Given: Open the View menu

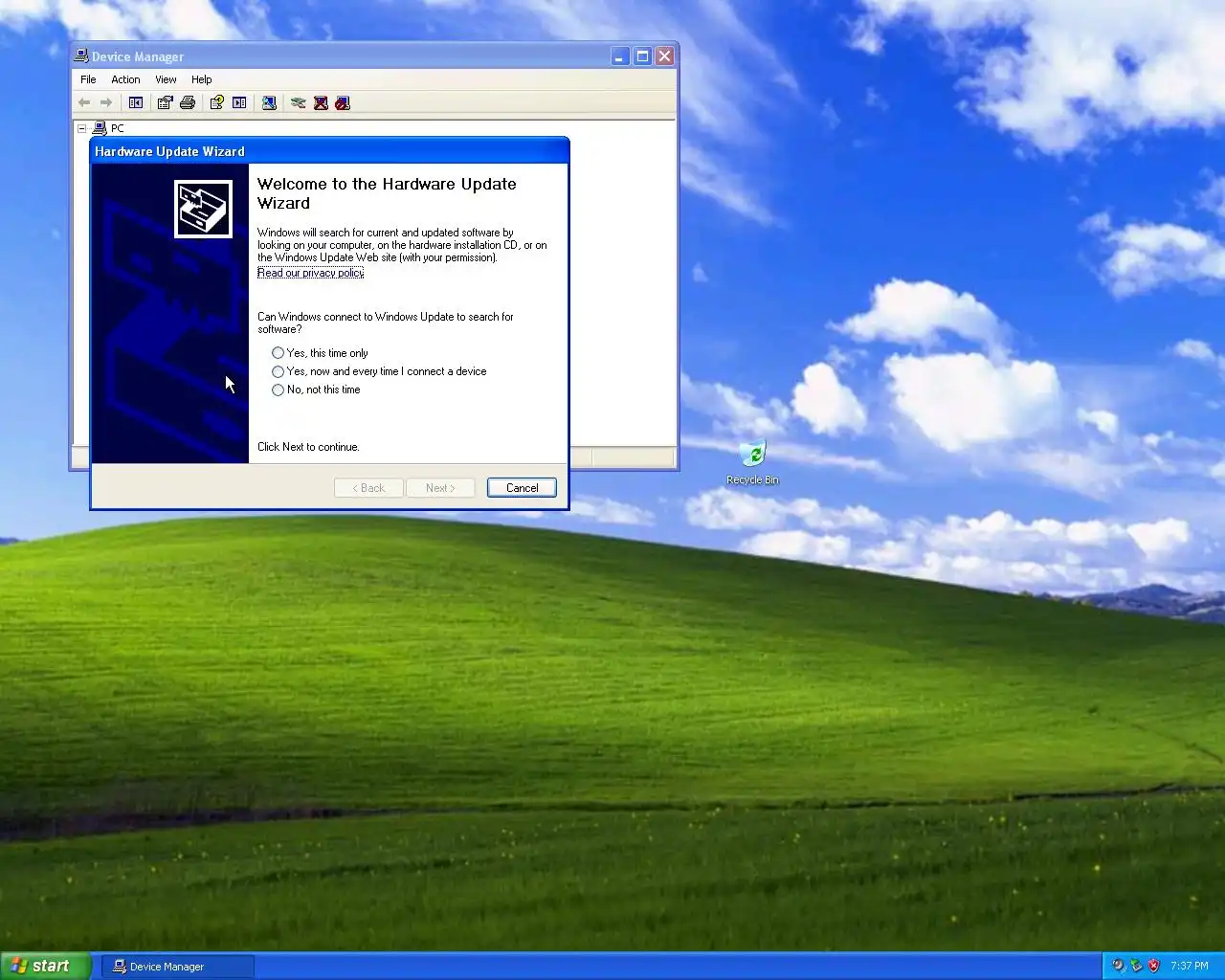Looking at the screenshot, I should pos(166,79).
